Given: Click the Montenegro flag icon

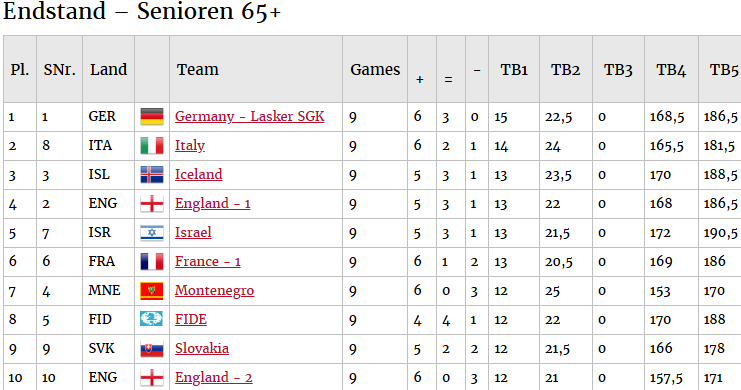Looking at the screenshot, I should coord(152,291).
